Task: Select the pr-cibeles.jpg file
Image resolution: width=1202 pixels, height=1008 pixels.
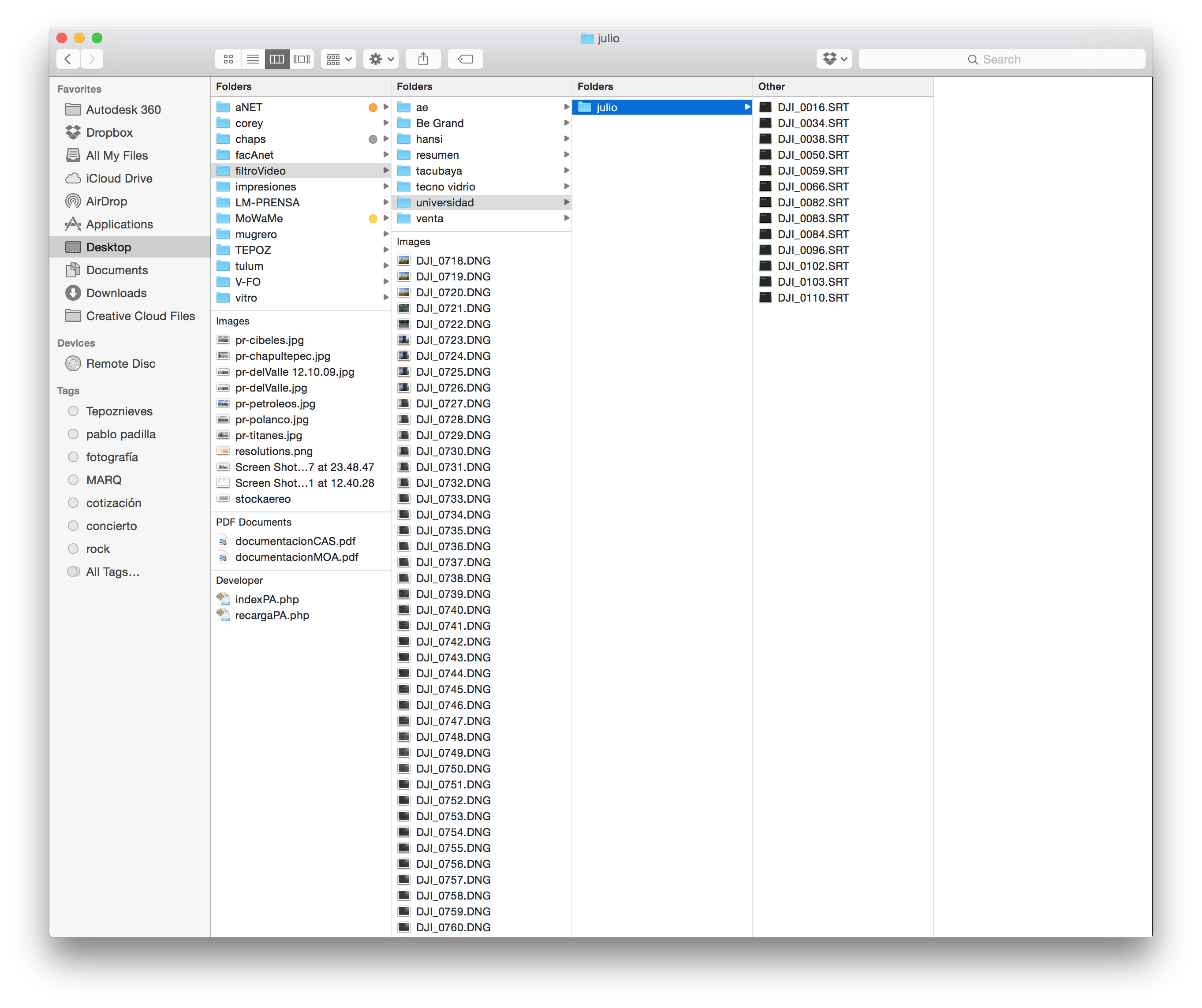Action: tap(301, 340)
